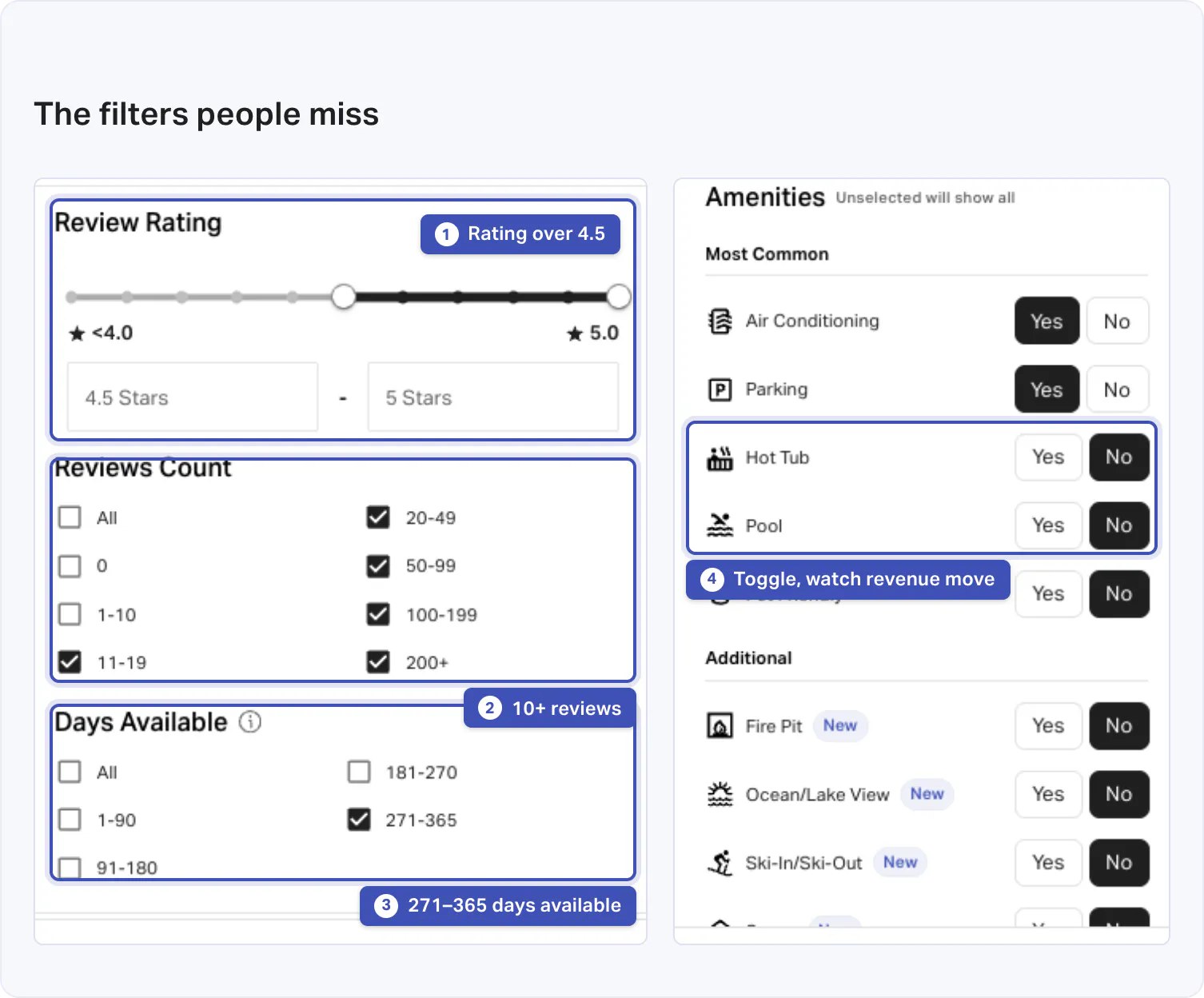Choose No for Ski-In/Ski-Out
Screen dimensions: 1204x998
(1119, 863)
